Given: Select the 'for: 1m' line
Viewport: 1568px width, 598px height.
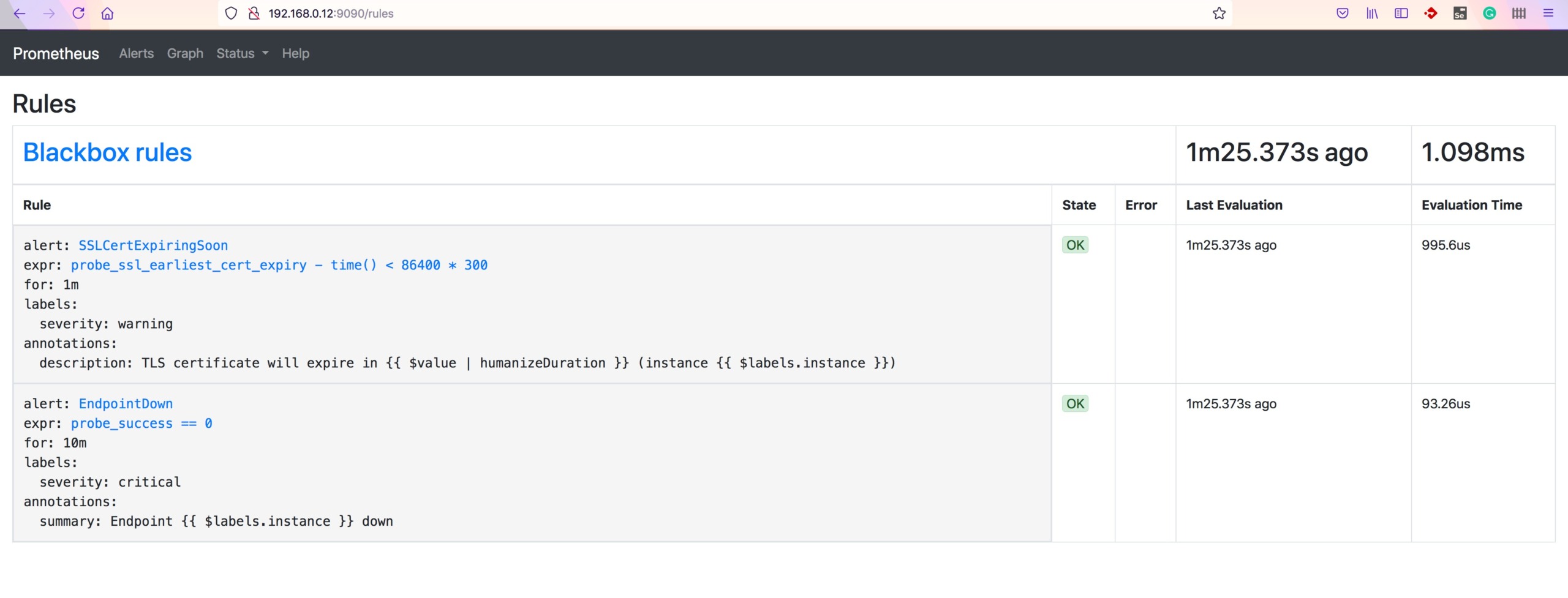Looking at the screenshot, I should pos(51,285).
